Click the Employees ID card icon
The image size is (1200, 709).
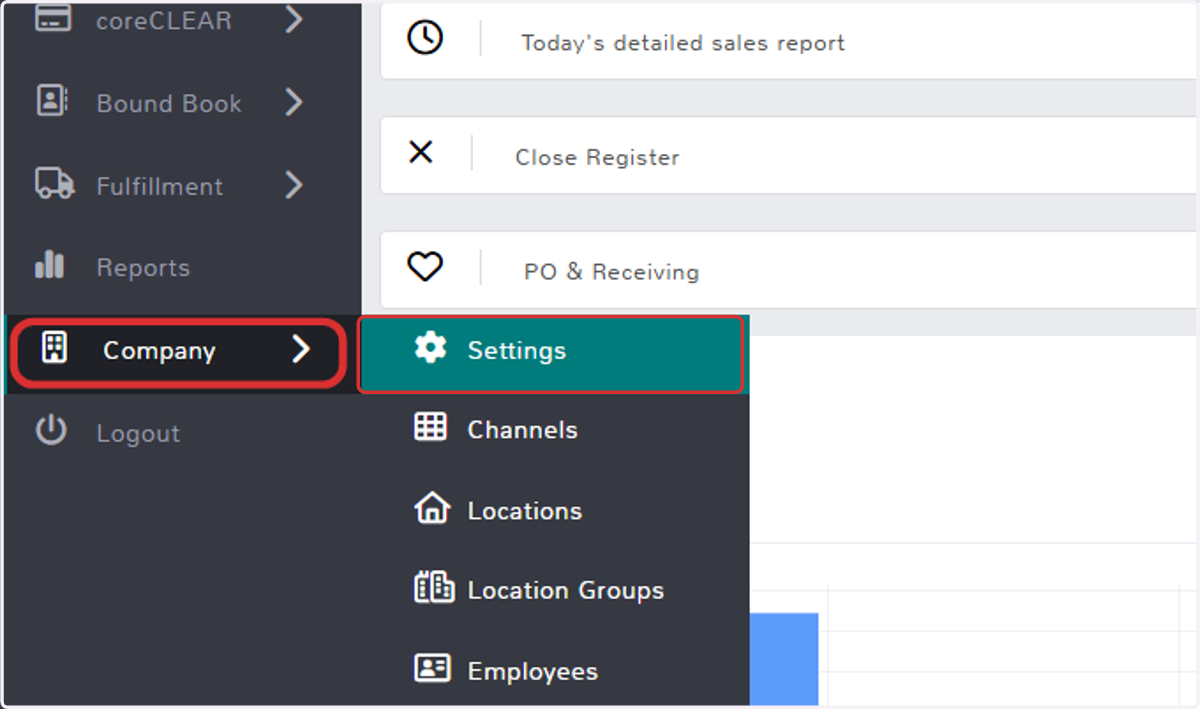coord(432,668)
